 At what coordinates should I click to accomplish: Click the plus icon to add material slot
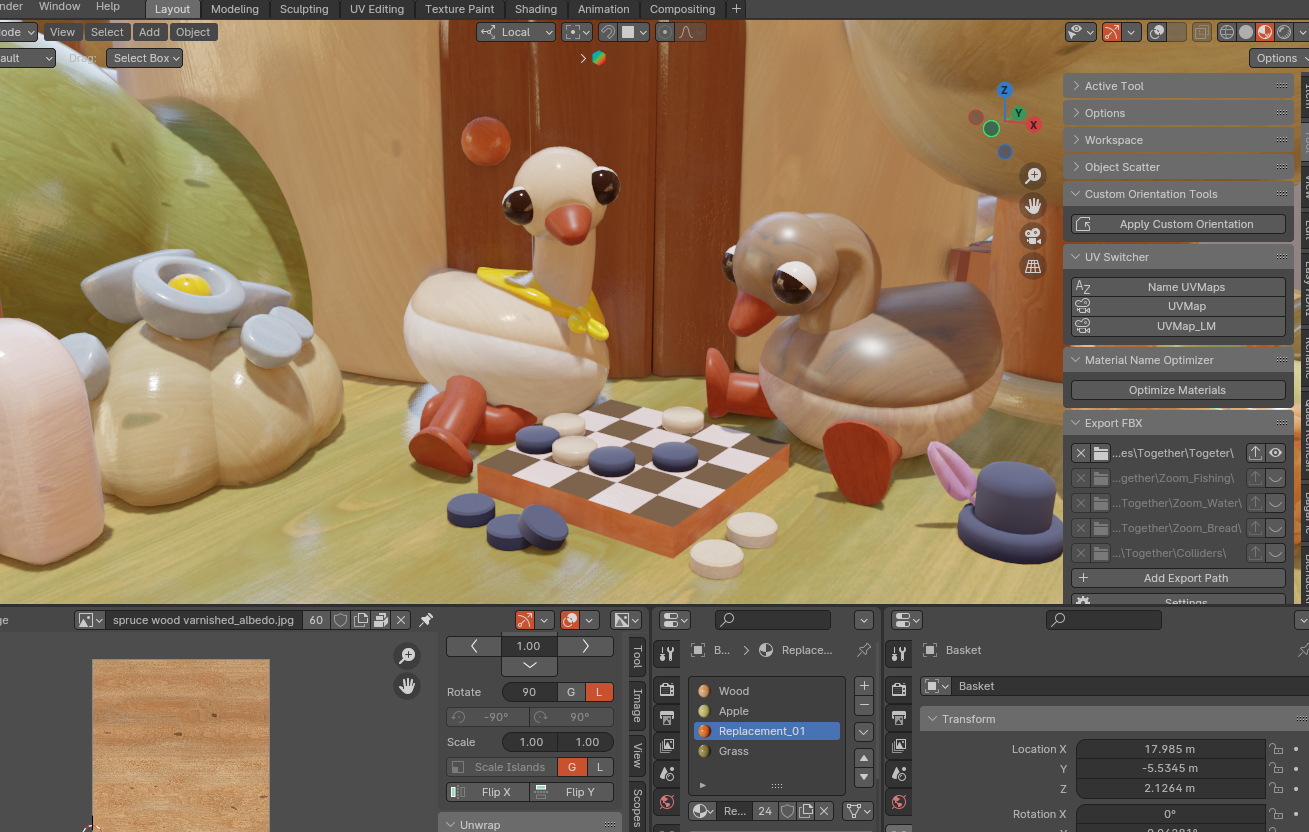(864, 686)
